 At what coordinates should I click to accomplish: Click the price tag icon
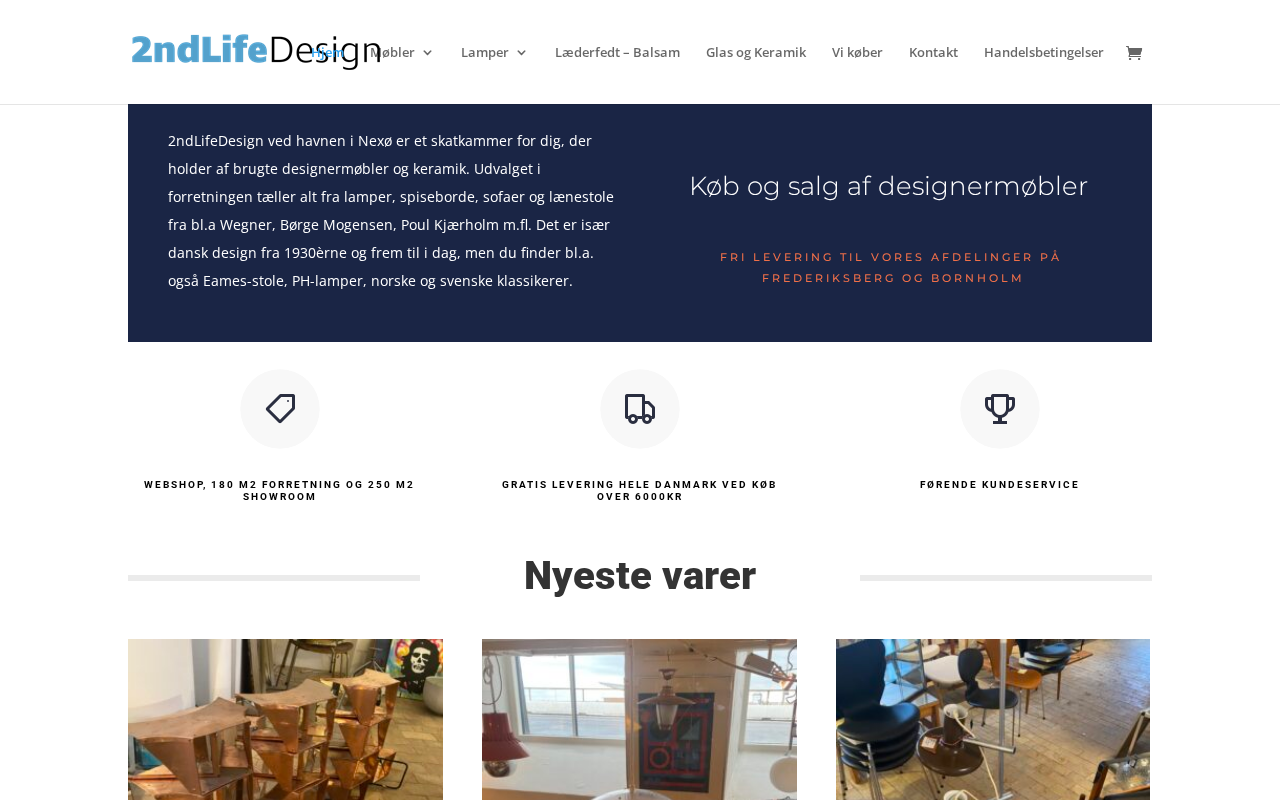pos(280,409)
